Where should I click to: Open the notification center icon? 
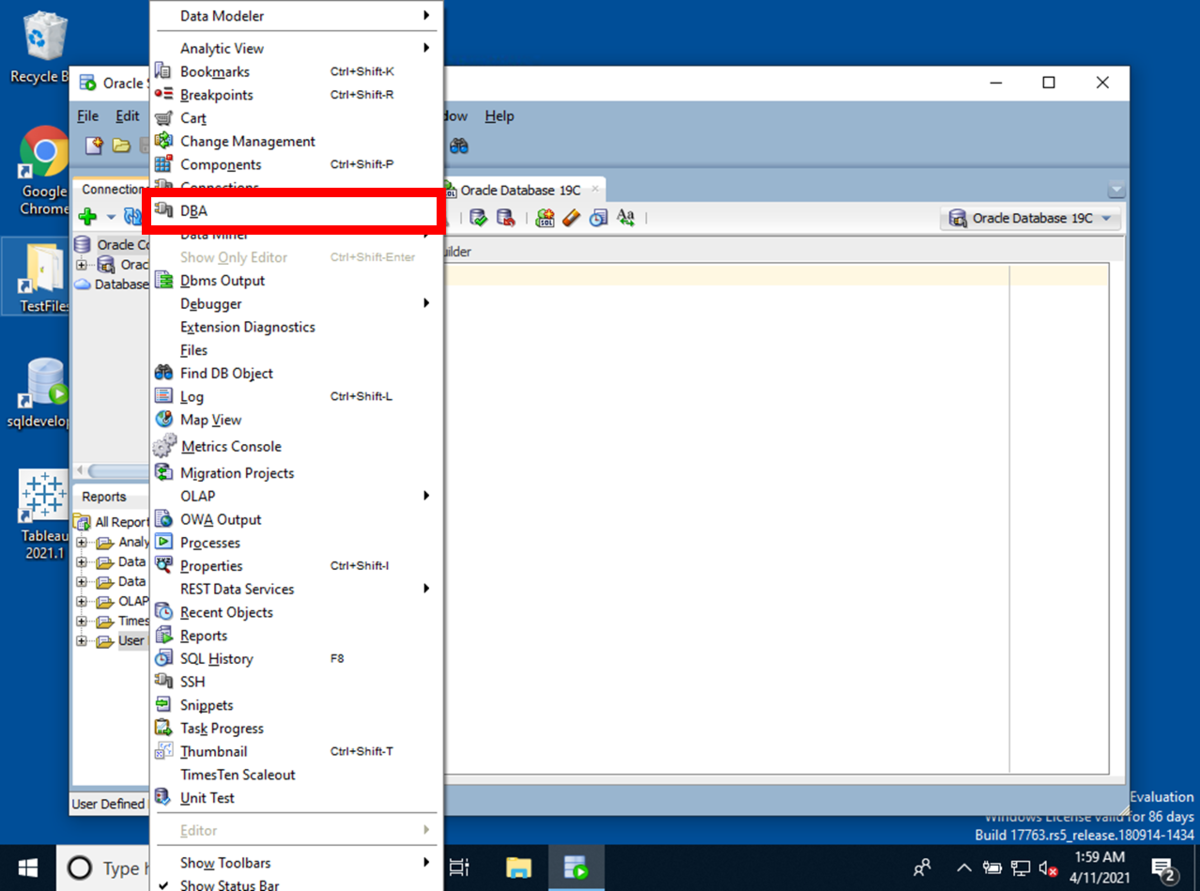click(1162, 867)
